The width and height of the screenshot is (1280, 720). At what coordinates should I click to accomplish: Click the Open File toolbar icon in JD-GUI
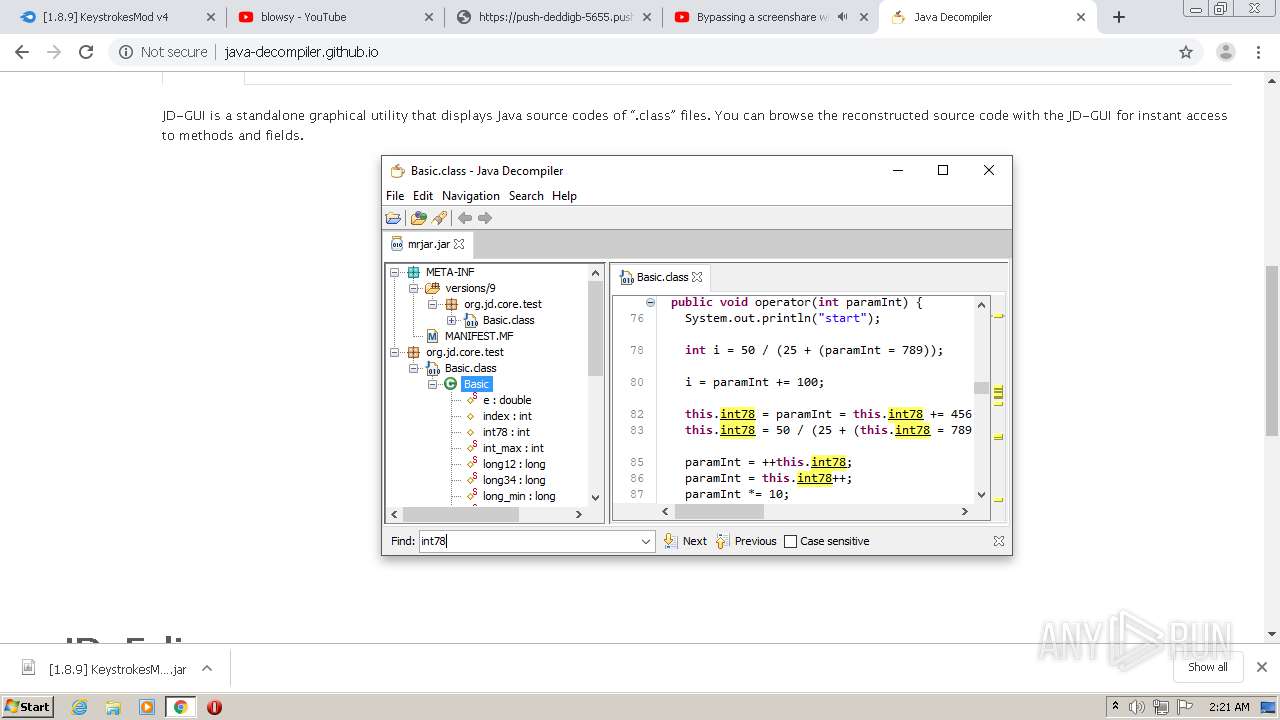[x=393, y=218]
